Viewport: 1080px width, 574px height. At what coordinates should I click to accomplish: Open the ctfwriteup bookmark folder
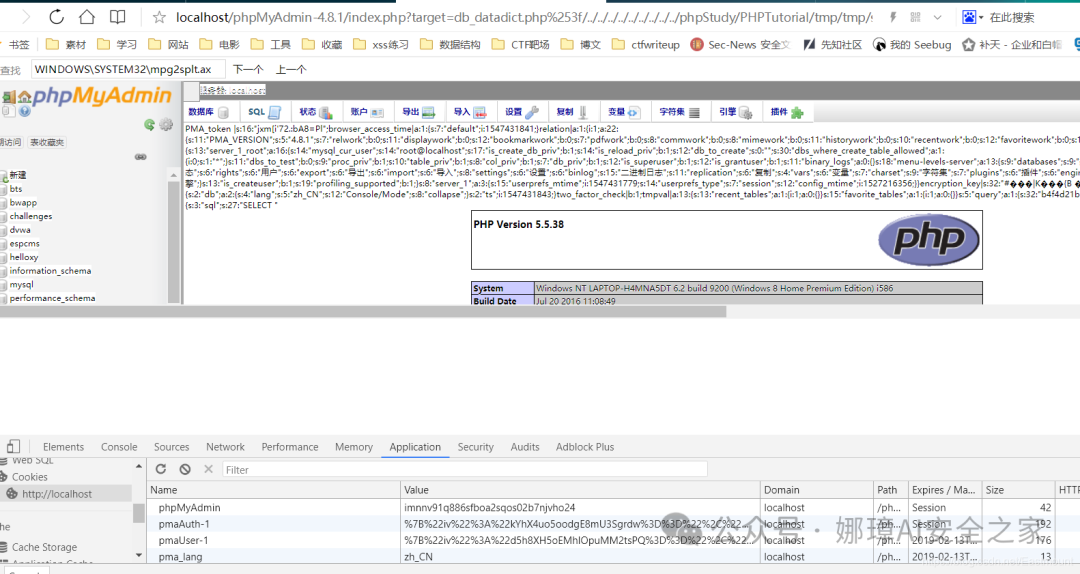(x=645, y=45)
